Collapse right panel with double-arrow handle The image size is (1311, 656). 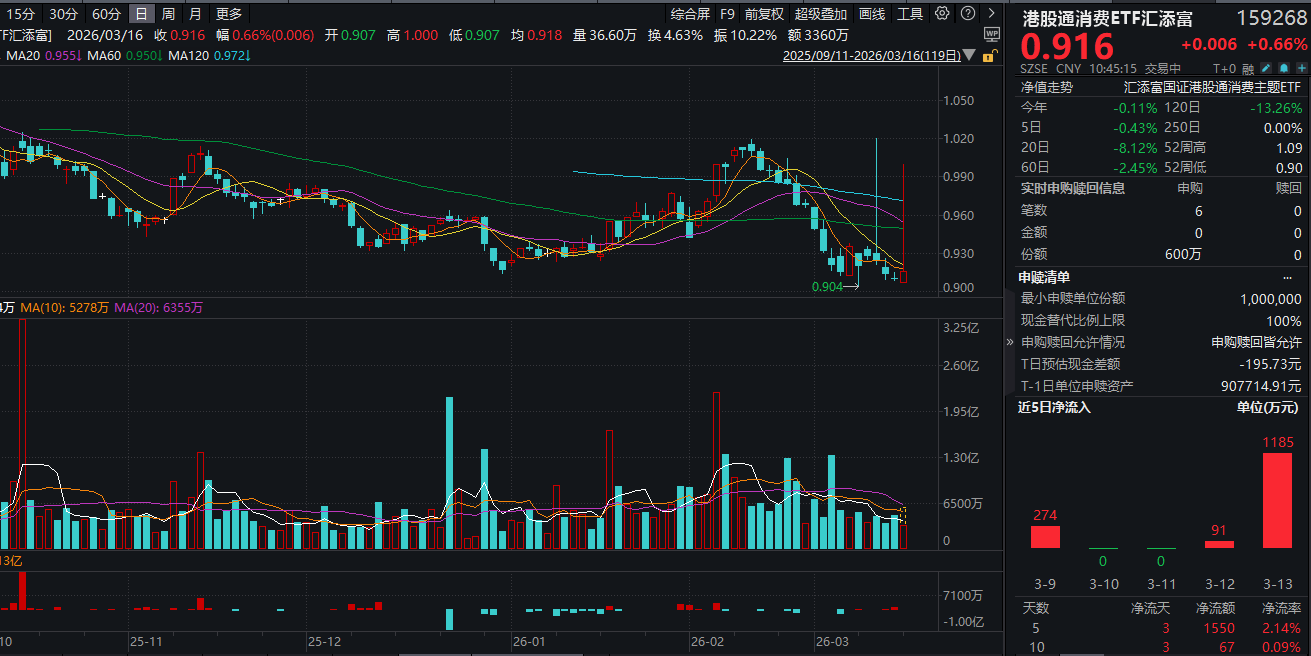point(1008,342)
